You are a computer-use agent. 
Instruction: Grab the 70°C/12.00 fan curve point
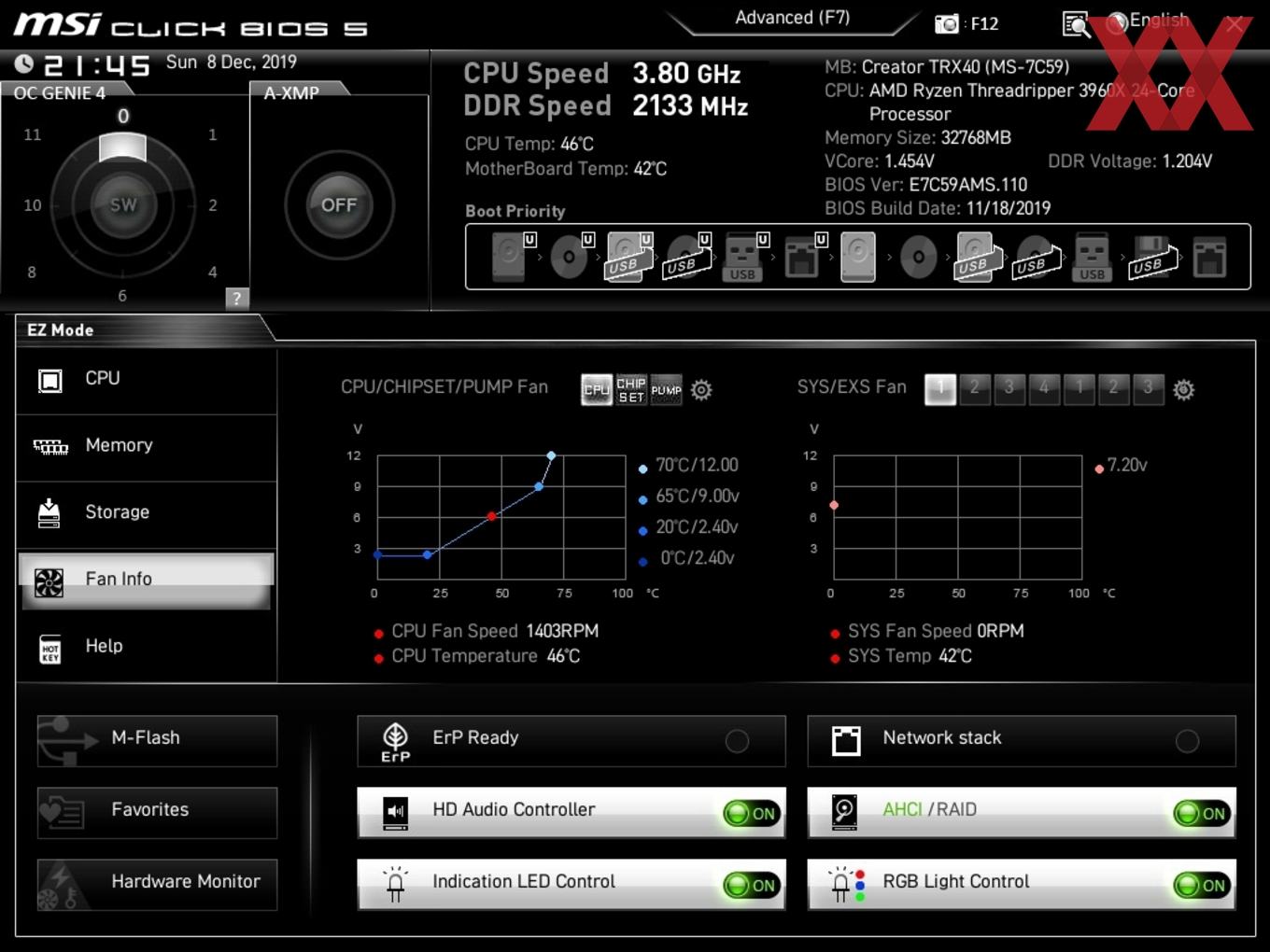coord(551,455)
